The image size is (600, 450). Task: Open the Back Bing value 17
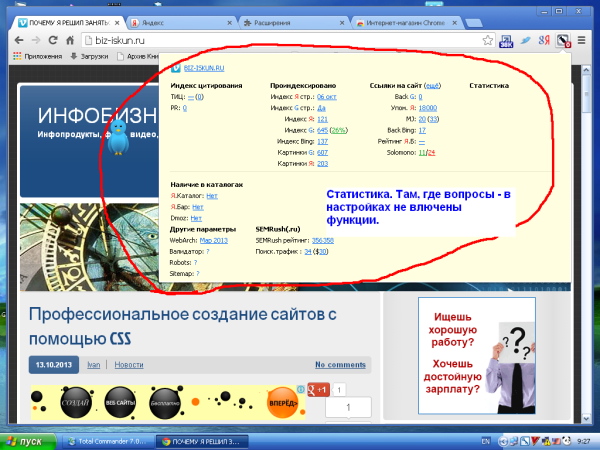coord(422,130)
